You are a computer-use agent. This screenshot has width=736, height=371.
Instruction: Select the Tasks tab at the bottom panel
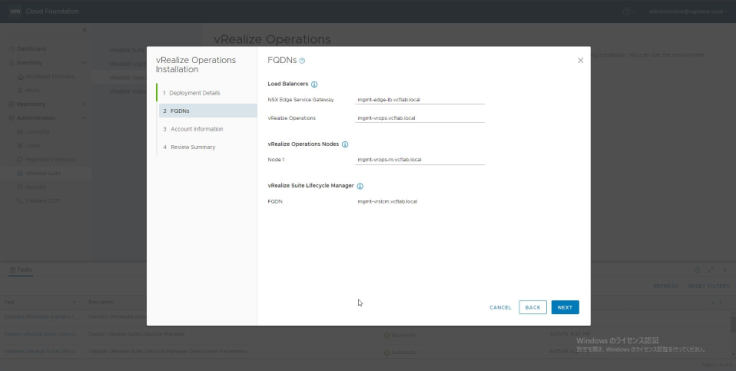(x=21, y=270)
